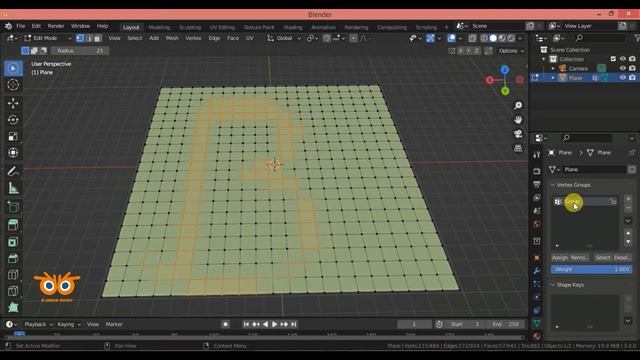Select the Measure tool
Screen dimensions: 640x360
click(13, 188)
